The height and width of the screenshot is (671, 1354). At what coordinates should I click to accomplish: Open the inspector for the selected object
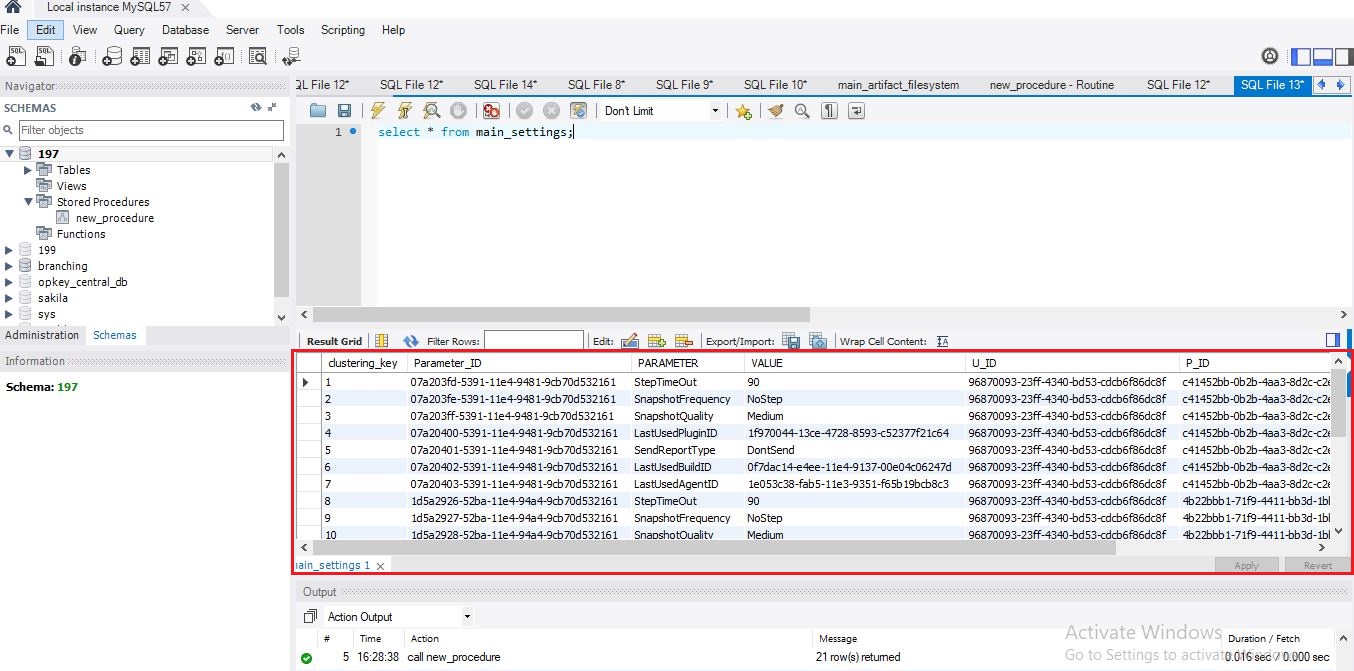tap(78, 56)
